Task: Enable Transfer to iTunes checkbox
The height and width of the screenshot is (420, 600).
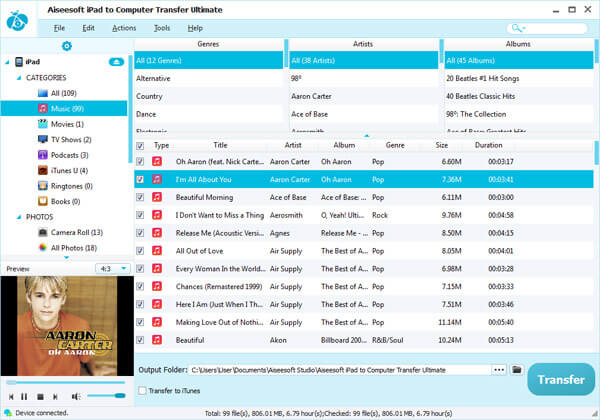Action: (x=142, y=391)
